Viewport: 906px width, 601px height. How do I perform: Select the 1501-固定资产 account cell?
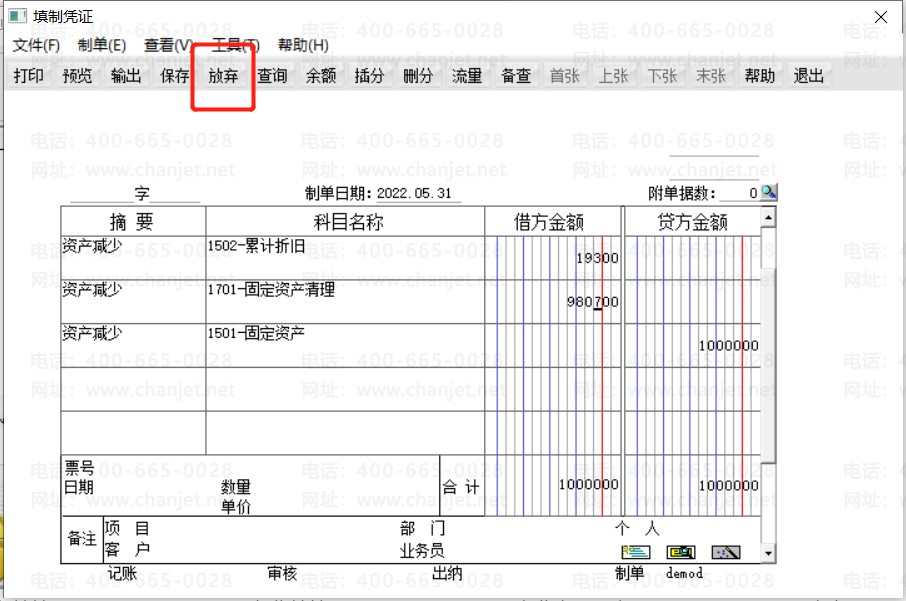(345, 346)
